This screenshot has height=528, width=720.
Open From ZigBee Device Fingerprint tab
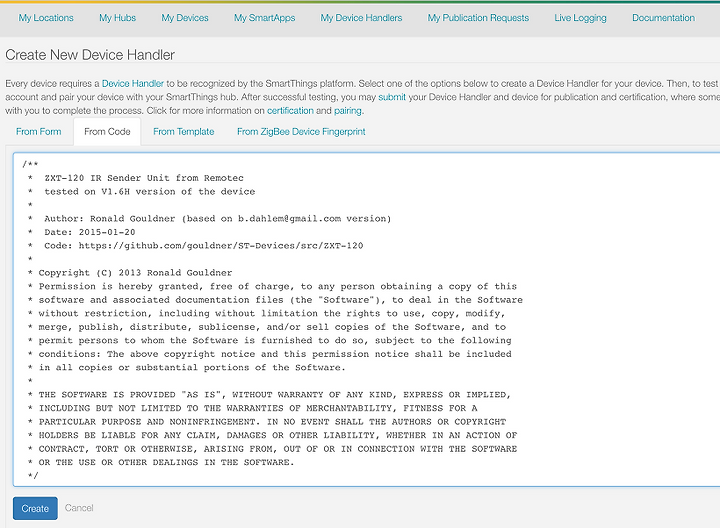click(301, 132)
